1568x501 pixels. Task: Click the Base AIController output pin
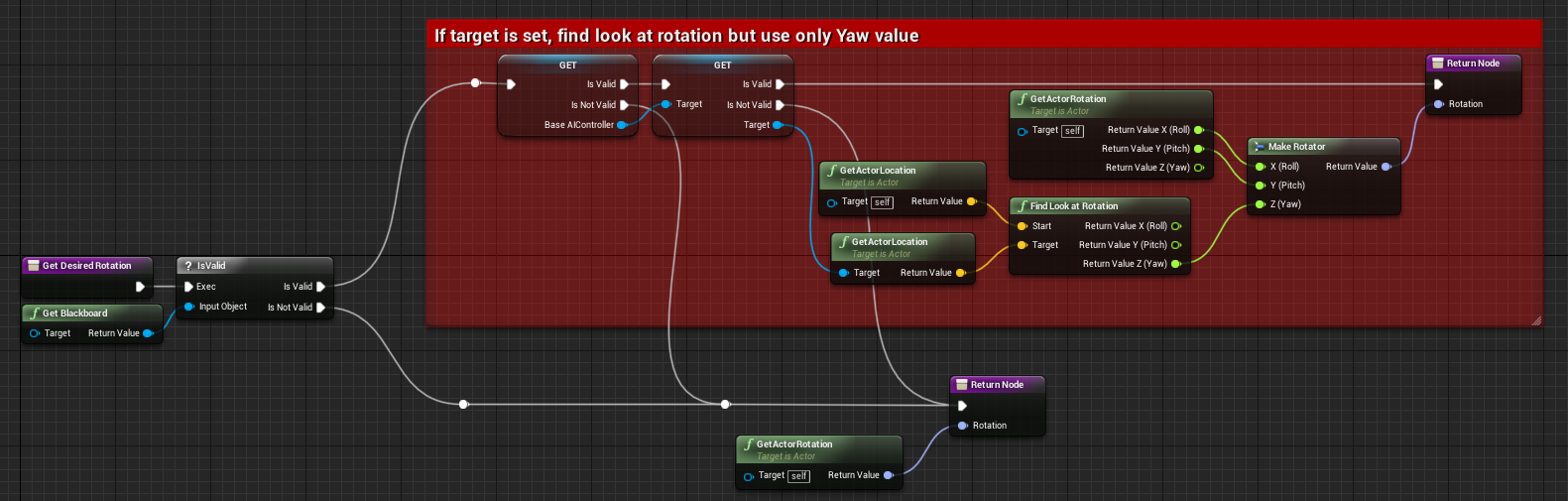click(622, 125)
